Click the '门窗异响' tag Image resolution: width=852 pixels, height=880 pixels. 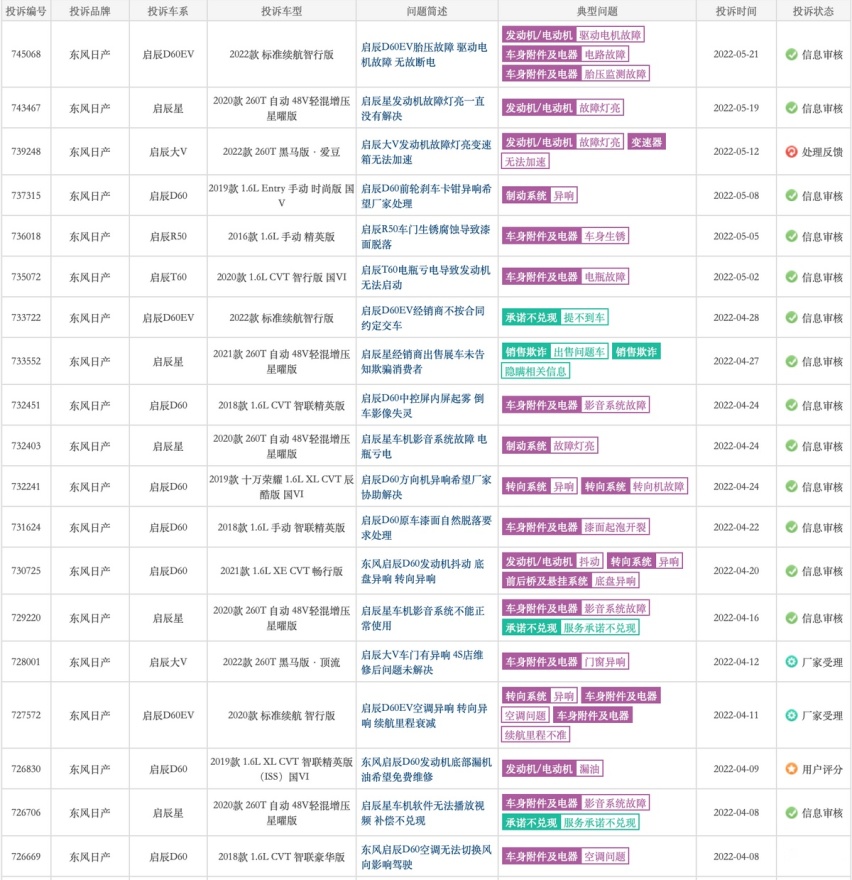point(604,662)
